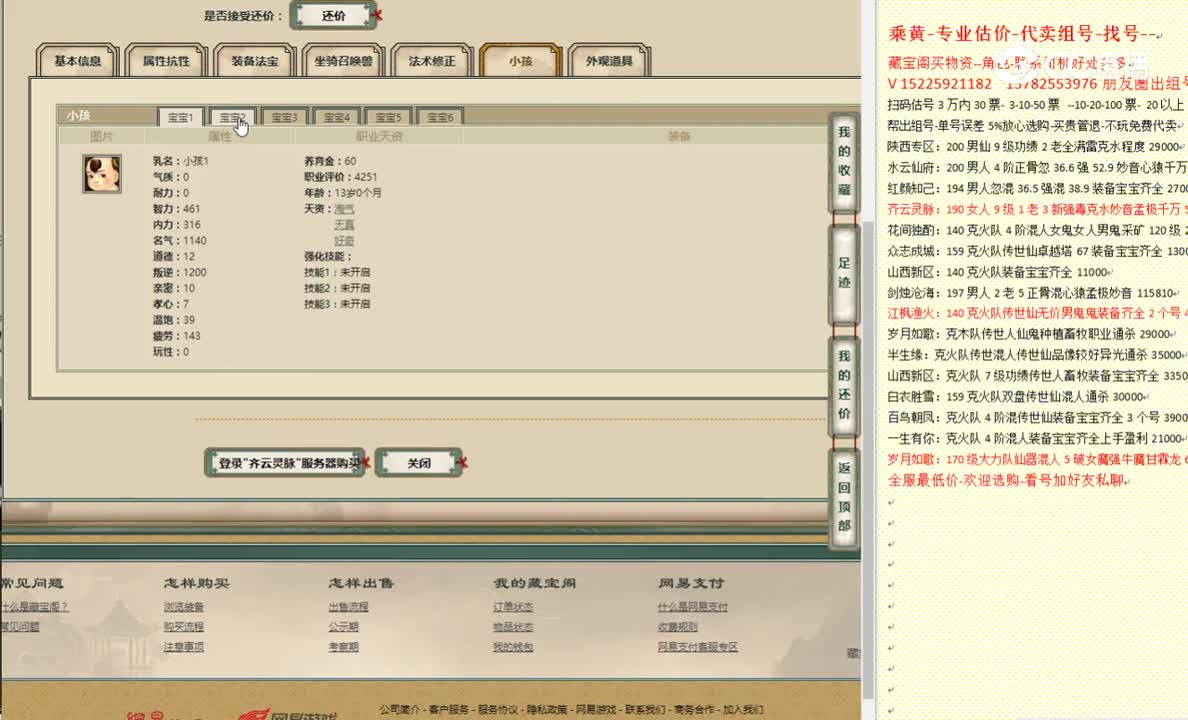Open the 购买流程 footer link
Image resolution: width=1188 pixels, height=720 pixels.
pos(183,627)
